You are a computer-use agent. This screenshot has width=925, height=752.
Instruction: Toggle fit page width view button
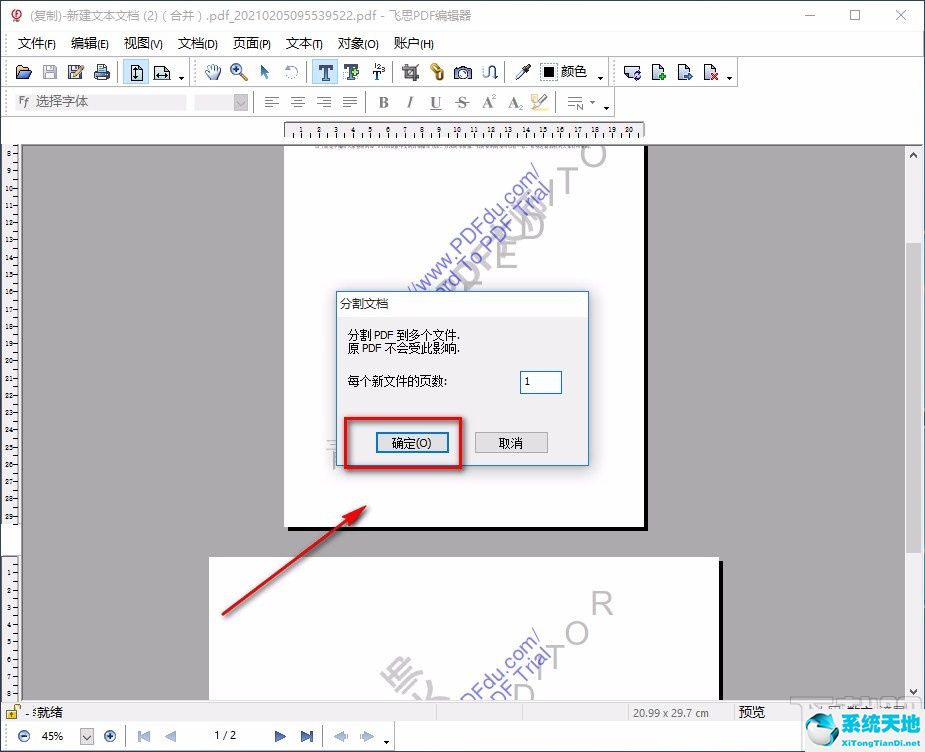(161, 72)
